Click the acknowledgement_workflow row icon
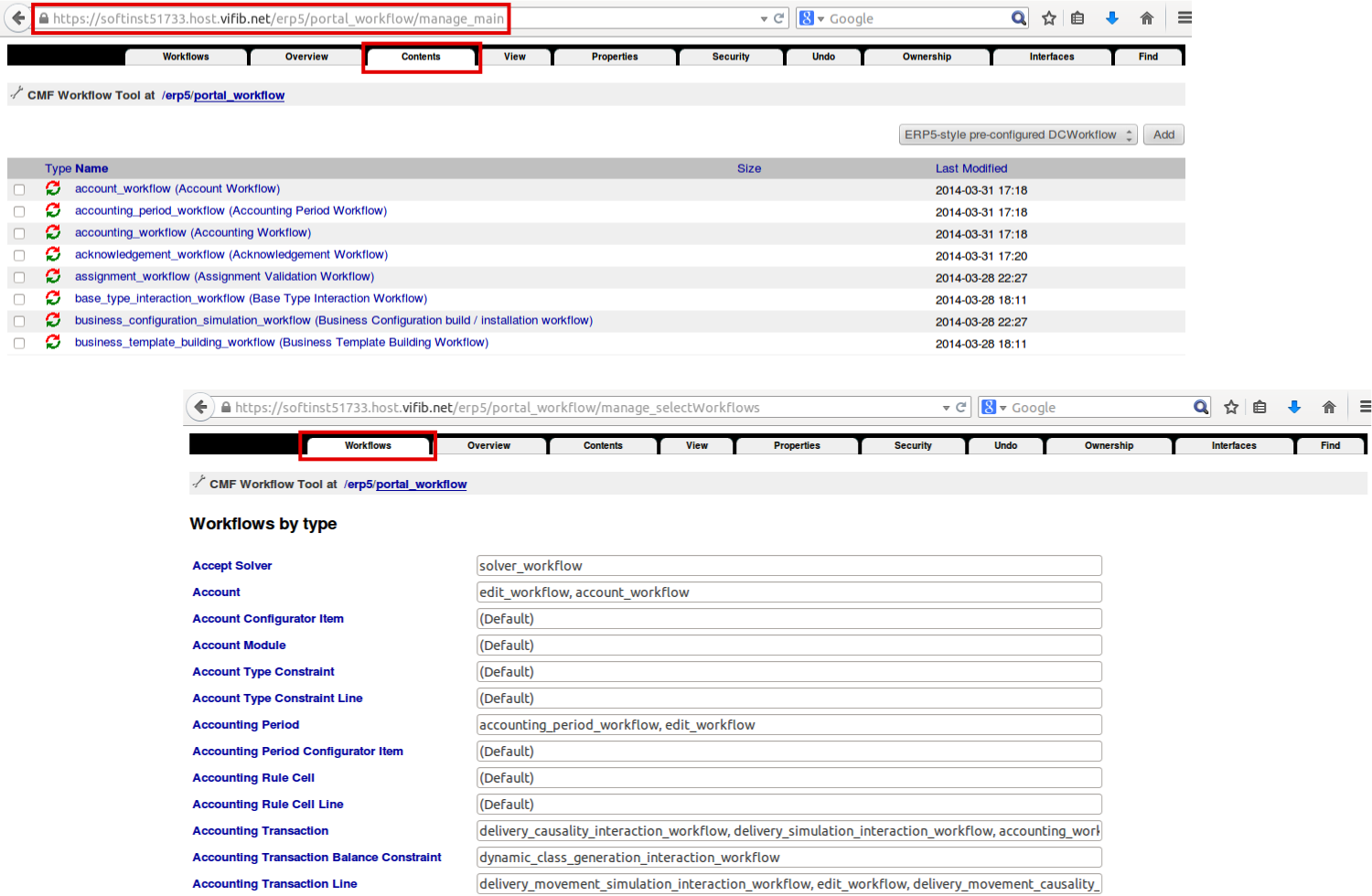Image resolution: width=1372 pixels, height=896 pixels. [53, 254]
